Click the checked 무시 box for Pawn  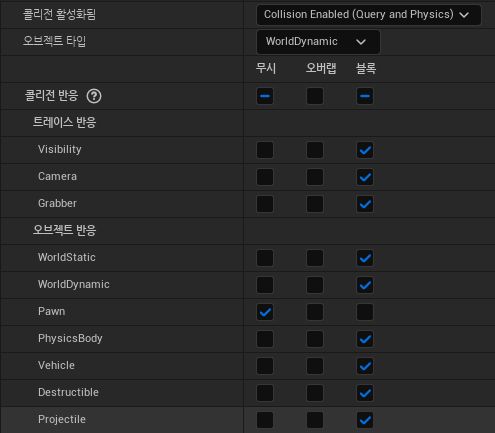pyautogui.click(x=265, y=312)
